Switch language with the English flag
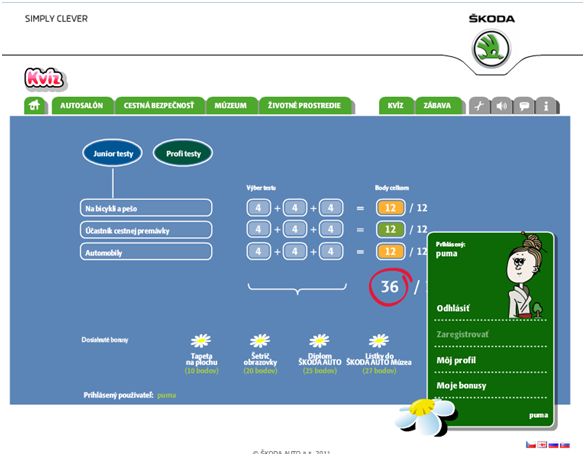This screenshot has height=456, width=585. [x=542, y=444]
